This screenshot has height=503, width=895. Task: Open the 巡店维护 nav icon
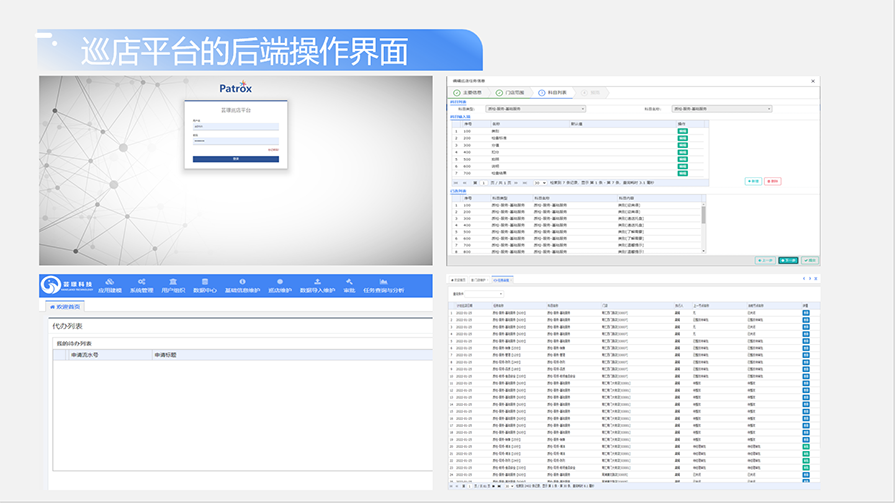tap(280, 281)
